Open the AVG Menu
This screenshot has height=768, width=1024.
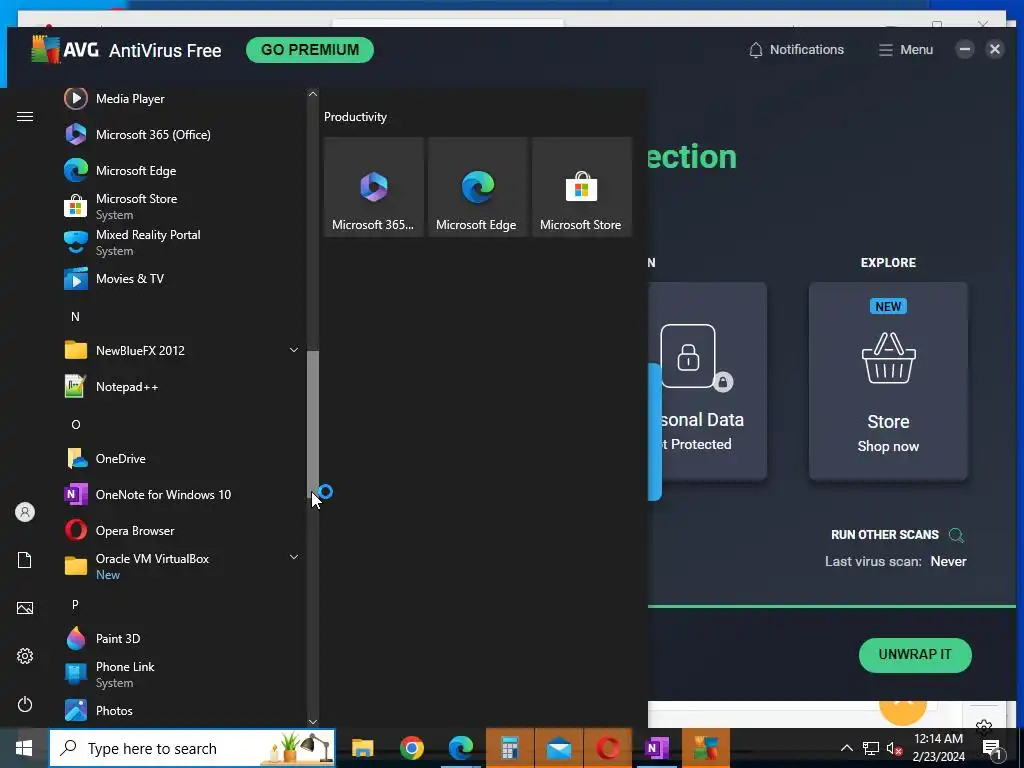tap(905, 50)
